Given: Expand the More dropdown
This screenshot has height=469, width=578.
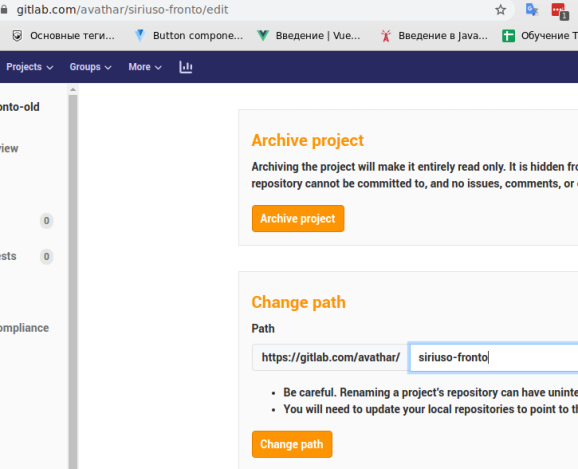Looking at the screenshot, I should pos(145,67).
